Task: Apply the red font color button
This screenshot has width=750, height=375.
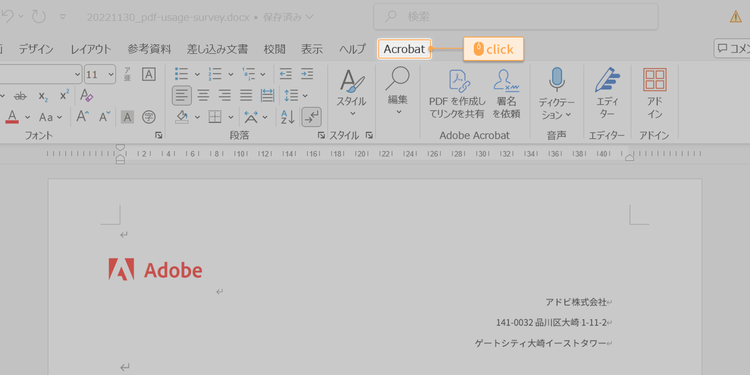Action: 12,117
